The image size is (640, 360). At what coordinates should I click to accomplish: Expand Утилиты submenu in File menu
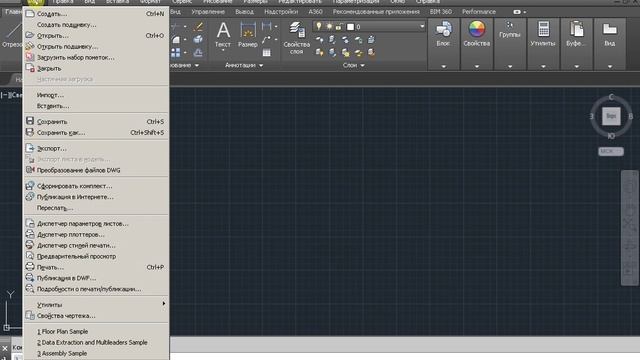pos(96,305)
